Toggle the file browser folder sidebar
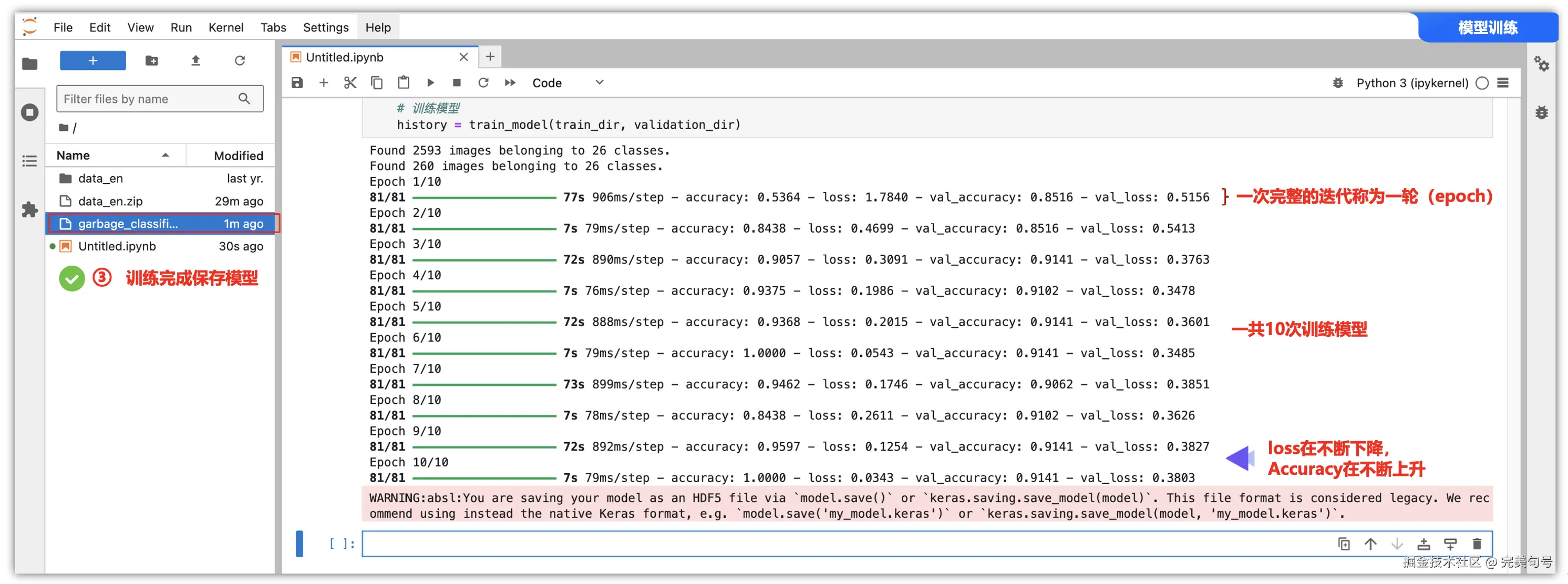 (29, 64)
